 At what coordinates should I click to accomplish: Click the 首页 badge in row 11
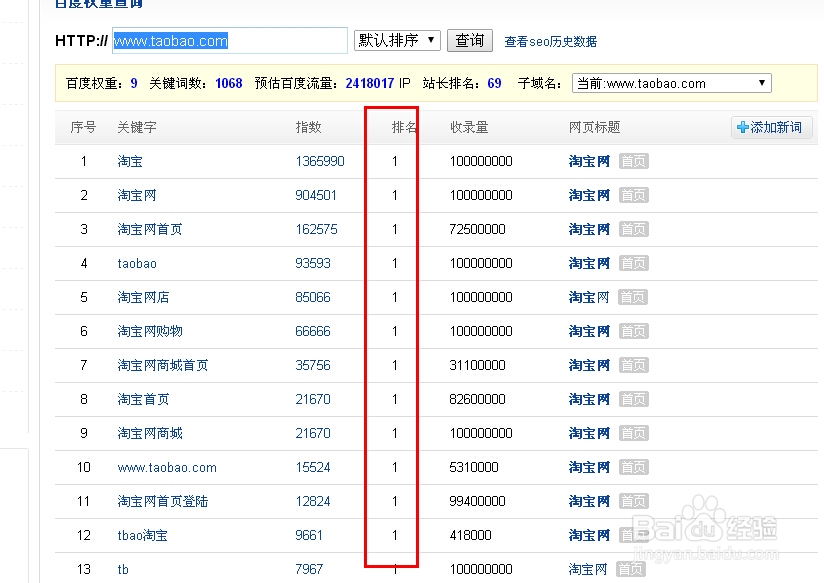pos(633,502)
